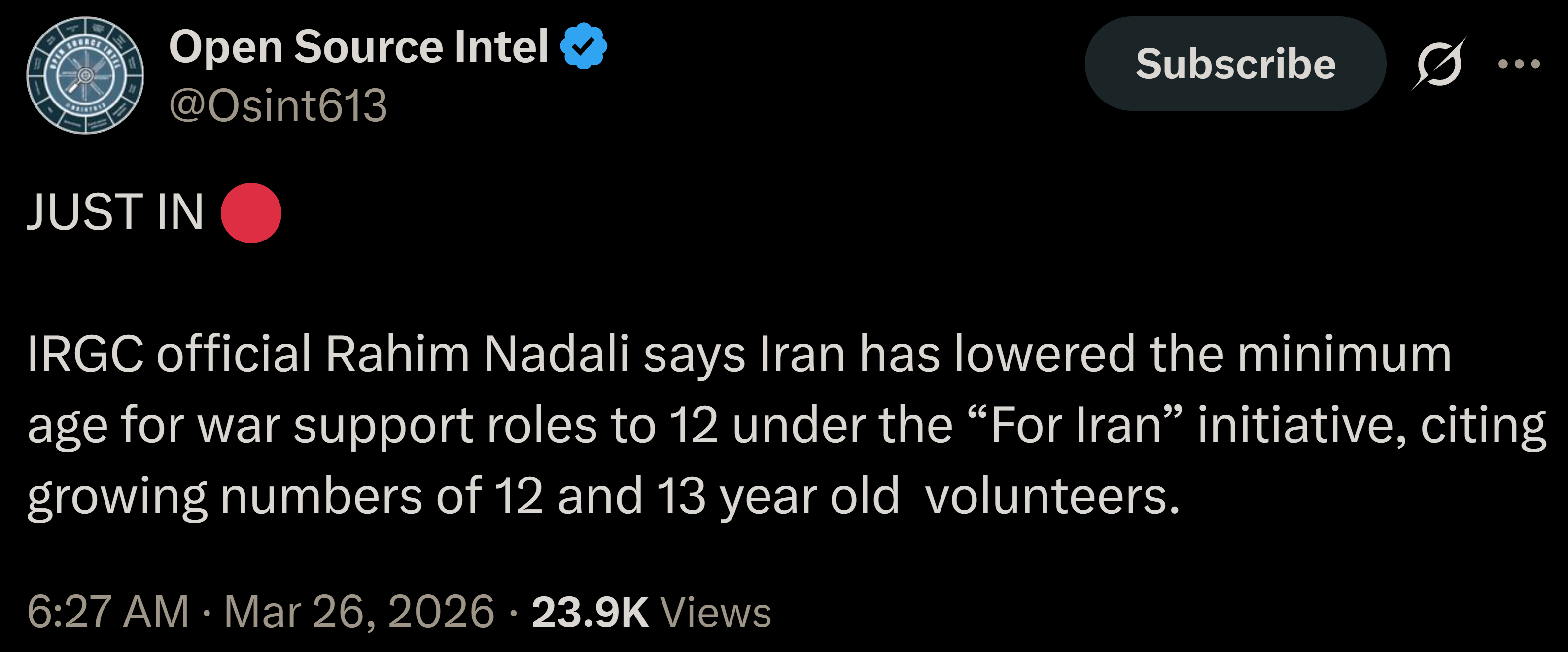1568x652 pixels.
Task: Click the blue verified checkmark badge
Action: [583, 46]
